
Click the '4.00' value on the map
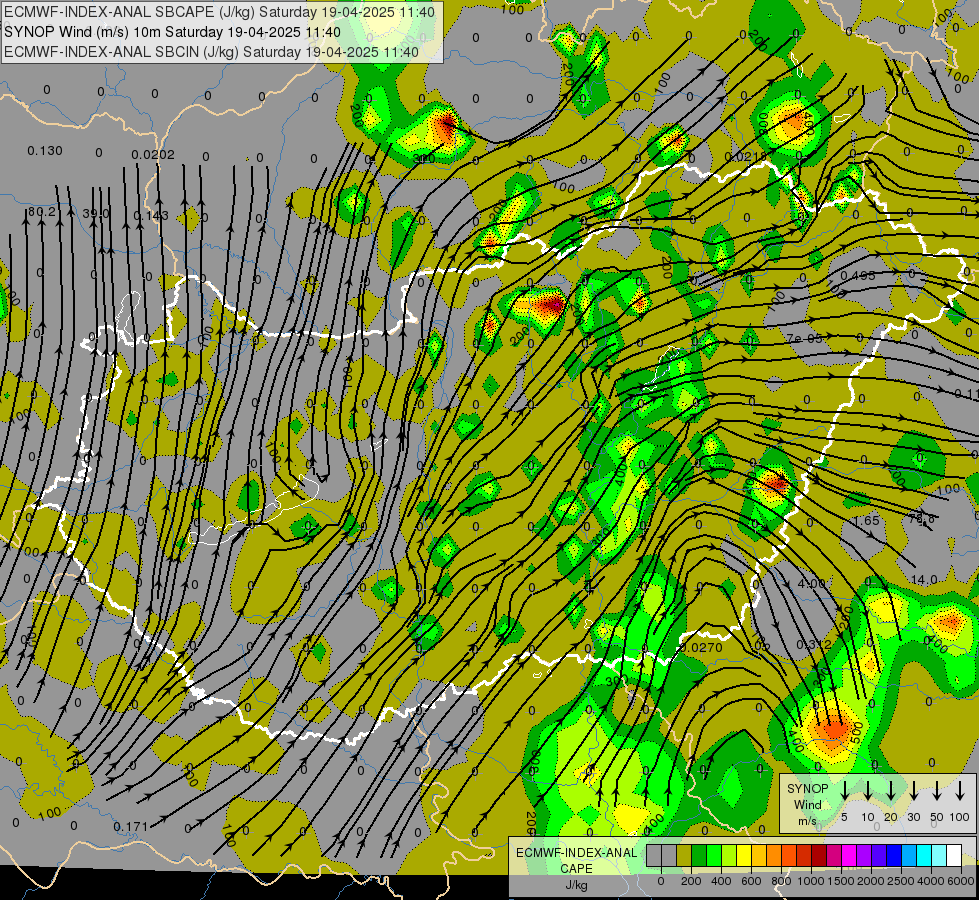[812, 583]
